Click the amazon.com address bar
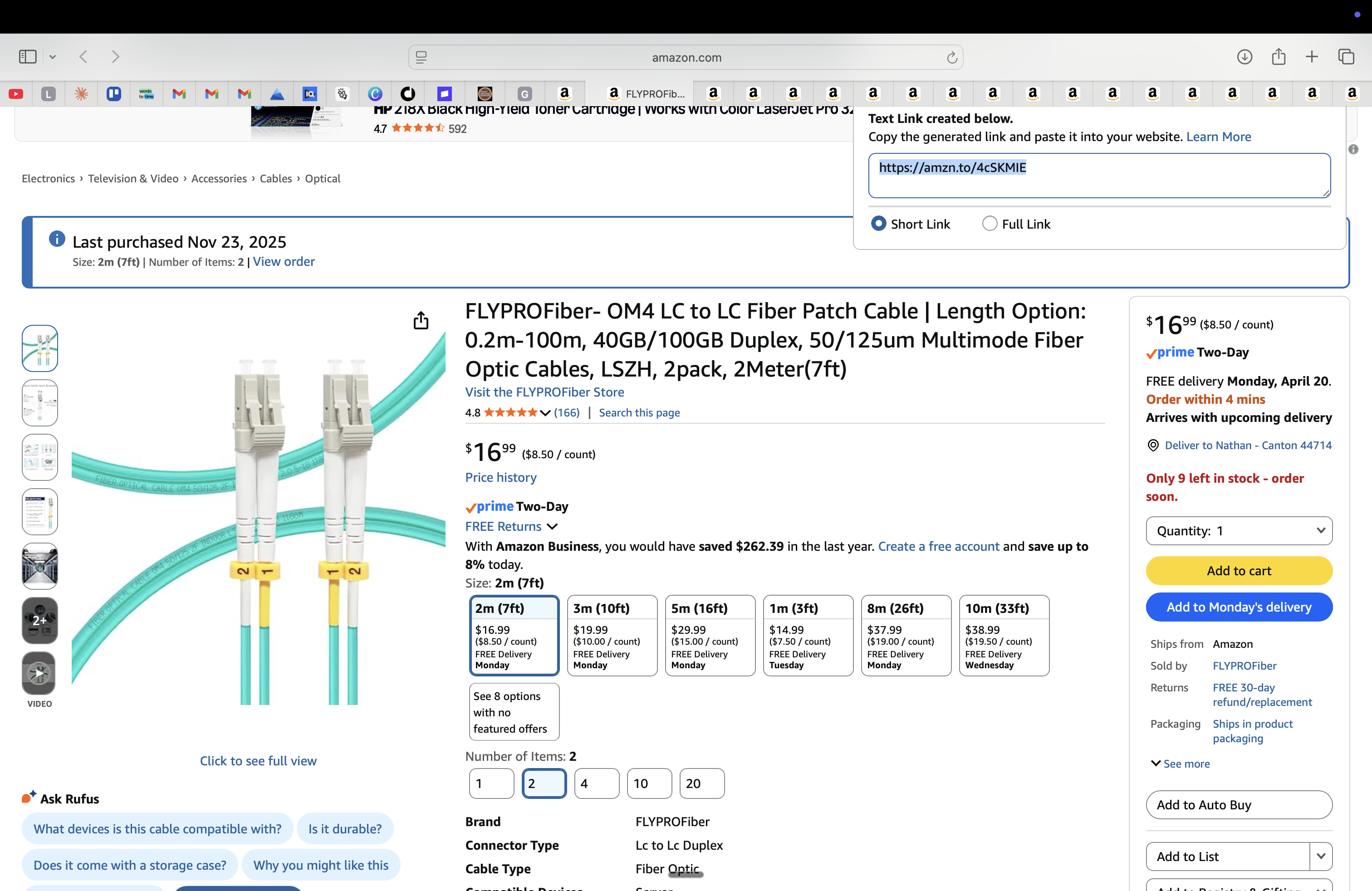Viewport: 1372px width, 891px height. click(x=686, y=57)
